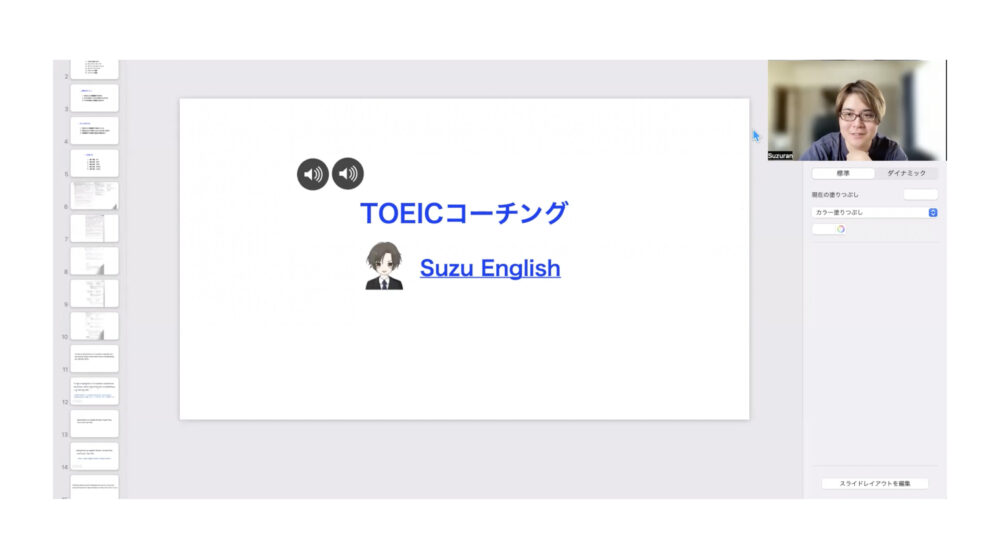Click the first audio speaker icon on slide
Screen dimensions: 1000x557
(x=312, y=174)
